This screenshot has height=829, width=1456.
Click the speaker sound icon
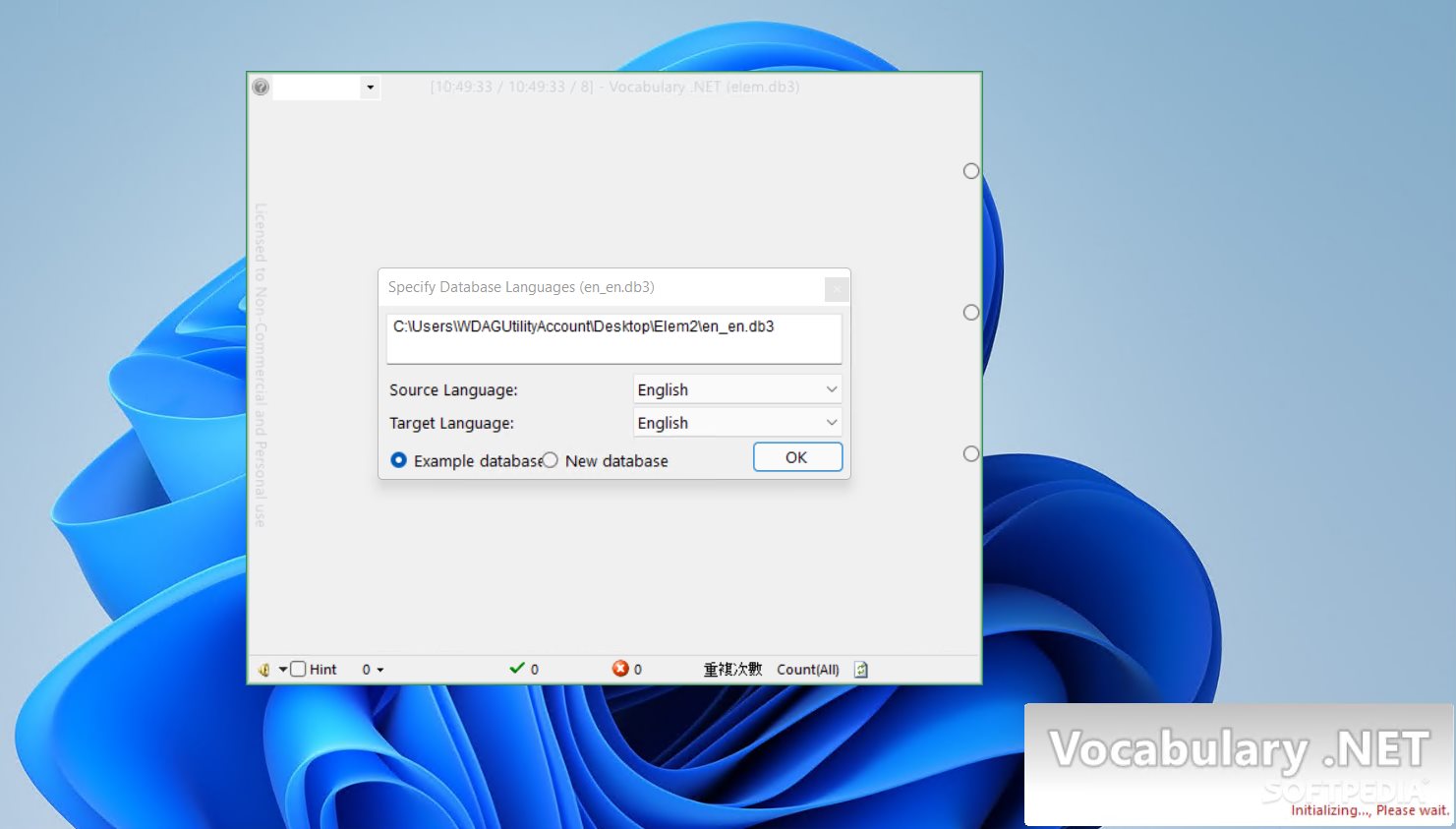point(264,670)
